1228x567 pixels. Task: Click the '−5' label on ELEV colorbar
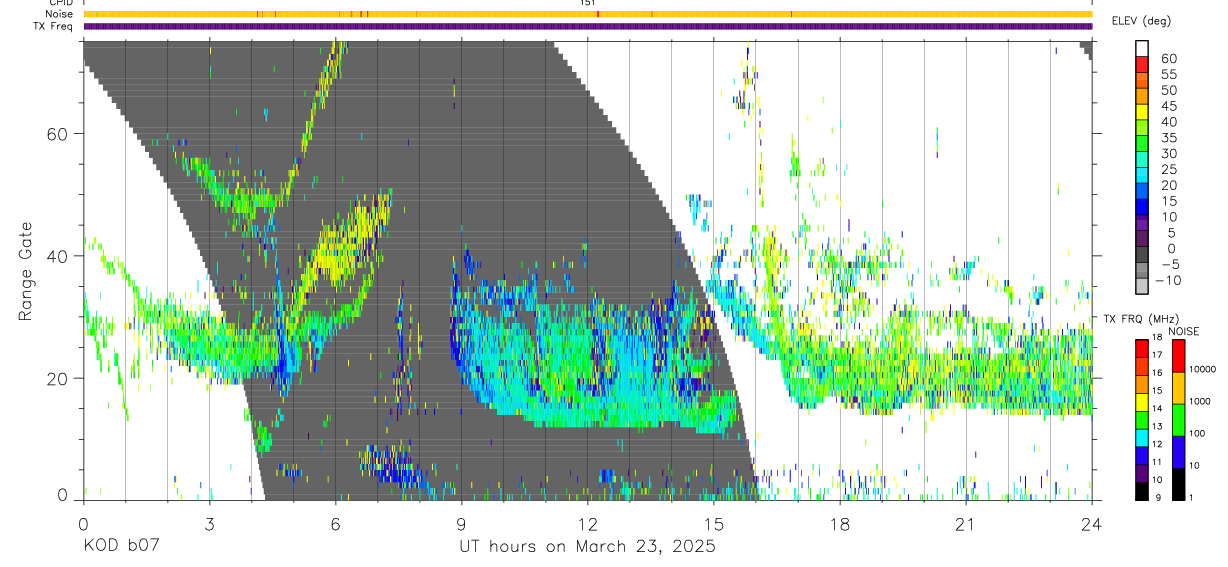(1171, 264)
